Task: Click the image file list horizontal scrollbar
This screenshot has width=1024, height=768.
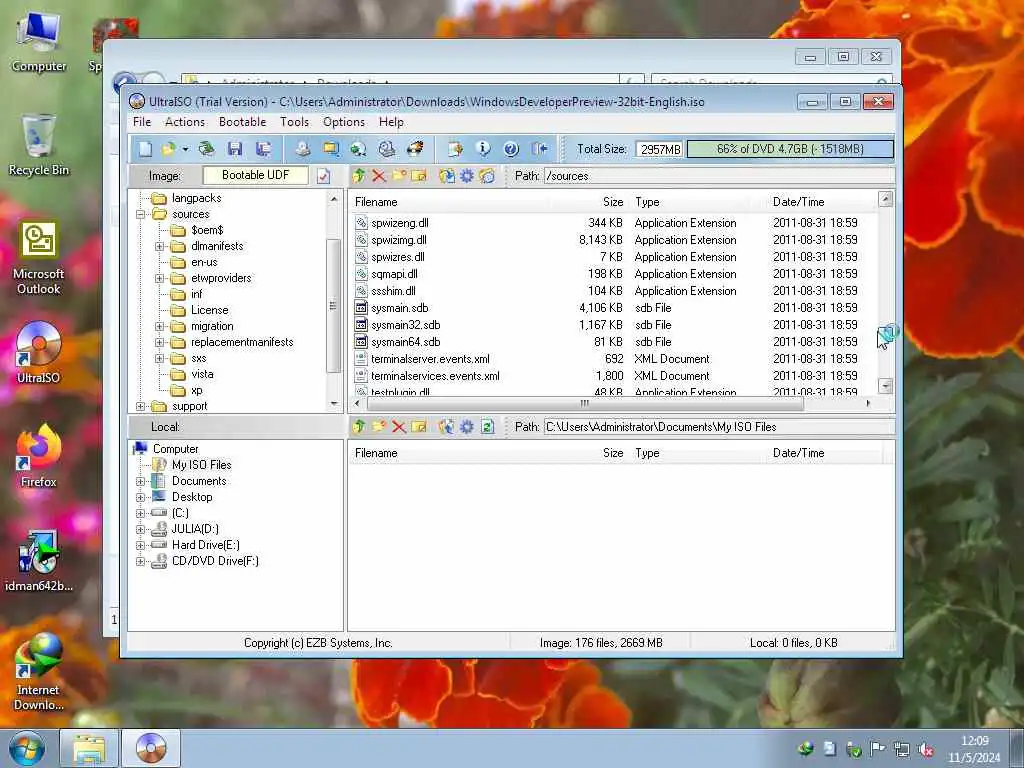Action: [584, 404]
